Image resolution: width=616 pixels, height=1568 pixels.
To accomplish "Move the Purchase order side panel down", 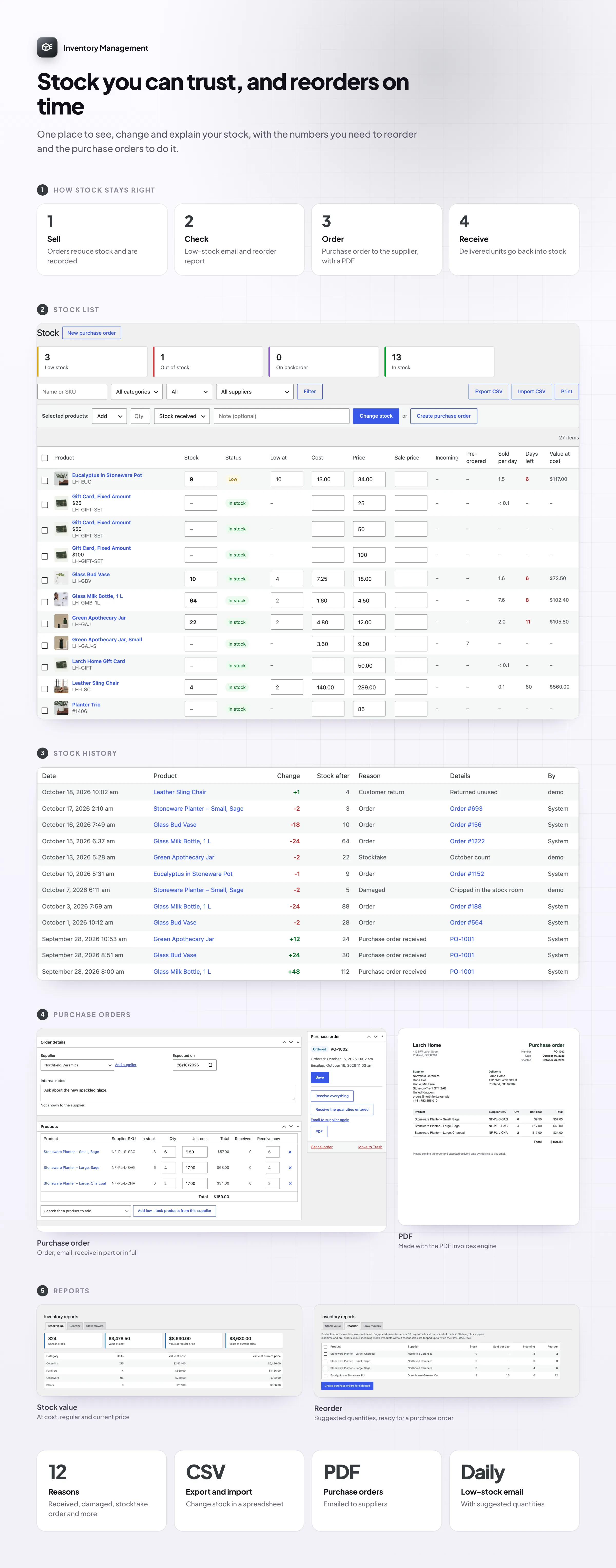I will (x=376, y=1037).
